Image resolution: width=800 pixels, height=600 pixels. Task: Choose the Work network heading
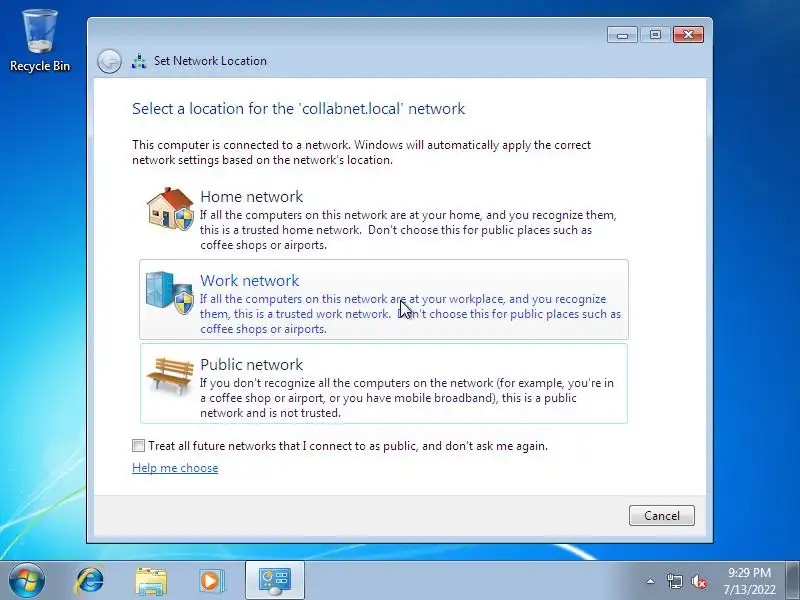pyautogui.click(x=249, y=281)
